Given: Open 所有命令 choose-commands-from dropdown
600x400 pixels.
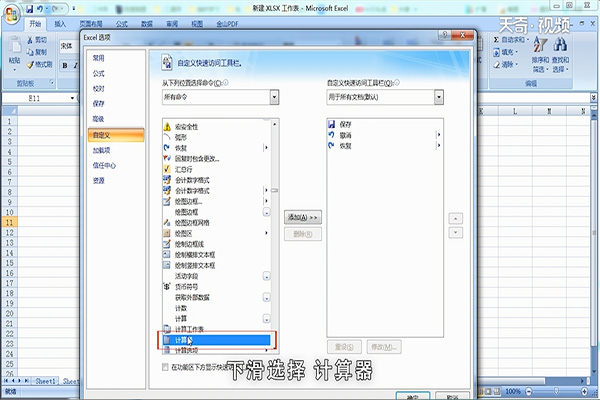Looking at the screenshot, I should coord(274,97).
